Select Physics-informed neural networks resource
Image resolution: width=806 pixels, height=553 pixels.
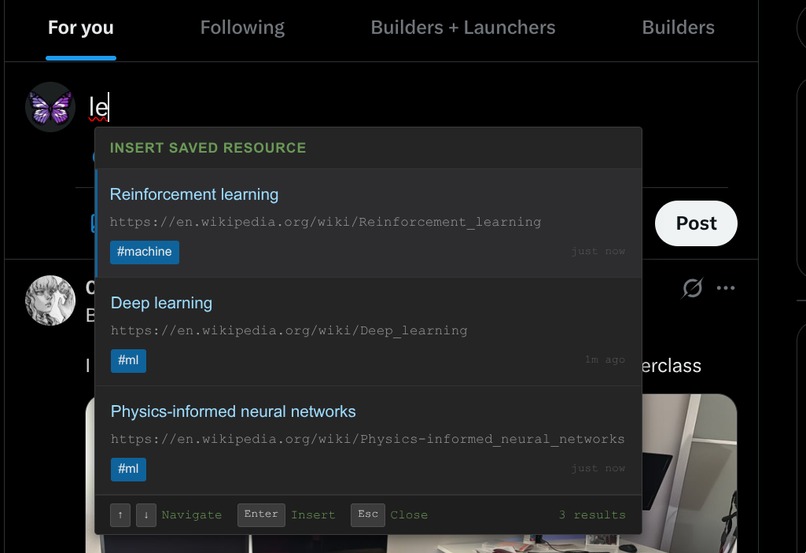point(368,440)
